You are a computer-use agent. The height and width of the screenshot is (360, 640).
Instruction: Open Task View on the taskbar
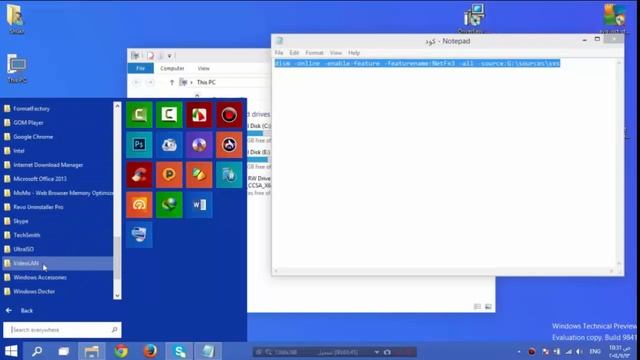64,351
